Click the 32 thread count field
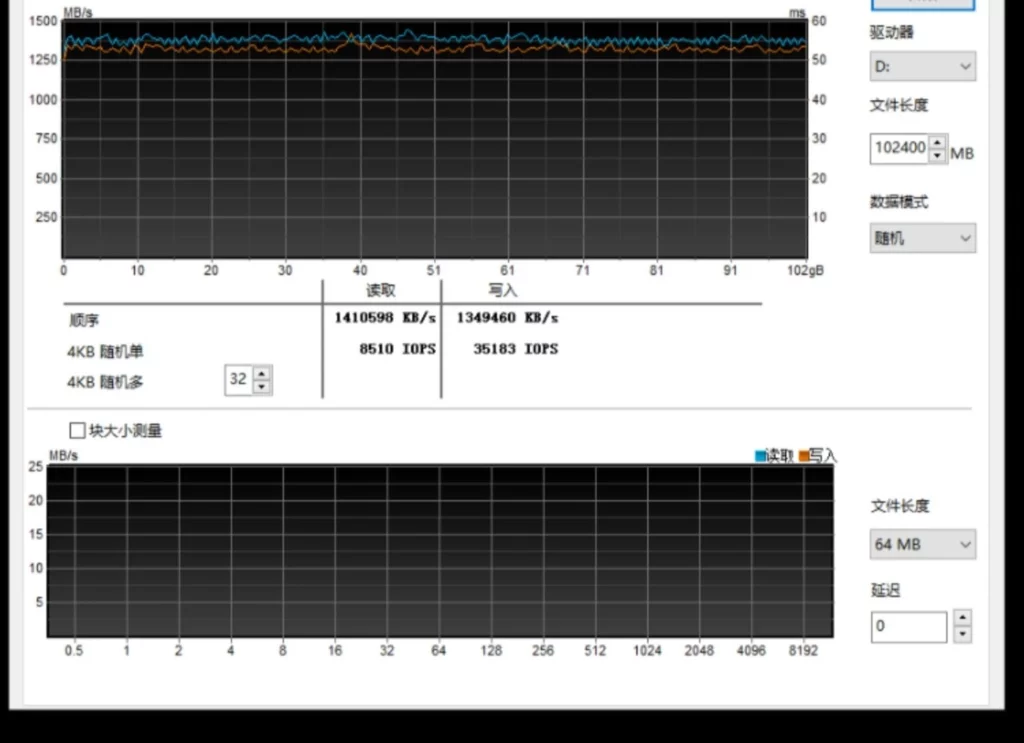Viewport: 1024px width, 743px height. (x=238, y=379)
